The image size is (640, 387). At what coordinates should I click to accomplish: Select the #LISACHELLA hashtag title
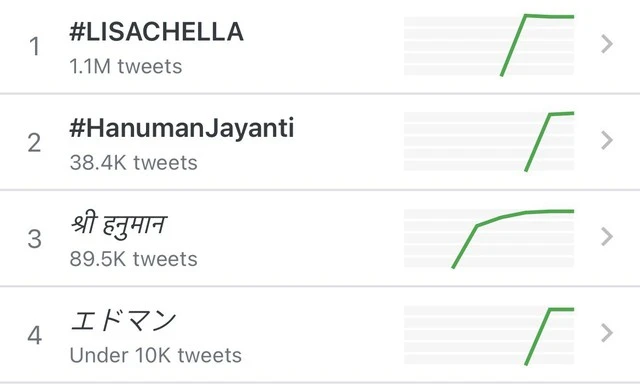click(x=157, y=32)
